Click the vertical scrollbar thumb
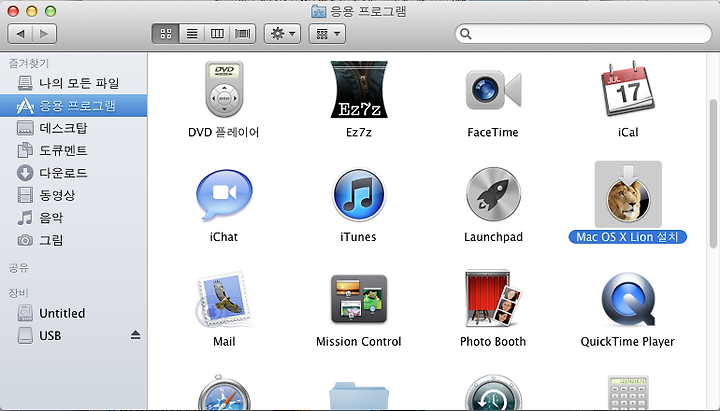 click(714, 174)
